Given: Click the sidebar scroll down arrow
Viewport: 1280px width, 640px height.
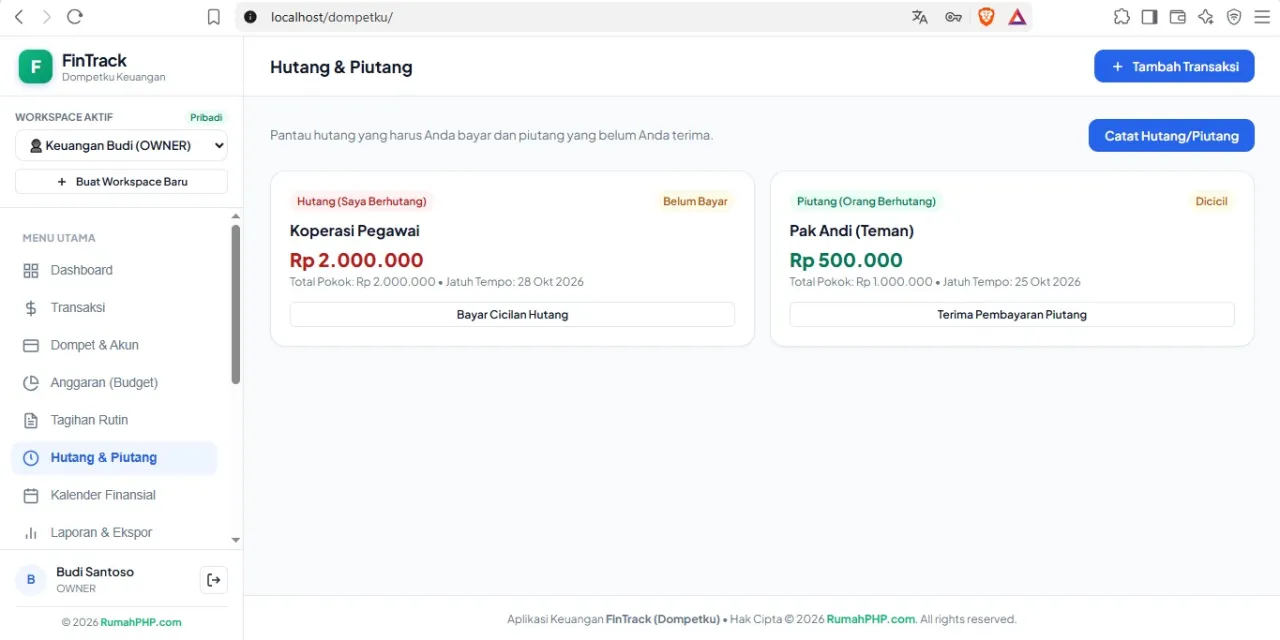Looking at the screenshot, I should pyautogui.click(x=236, y=540).
